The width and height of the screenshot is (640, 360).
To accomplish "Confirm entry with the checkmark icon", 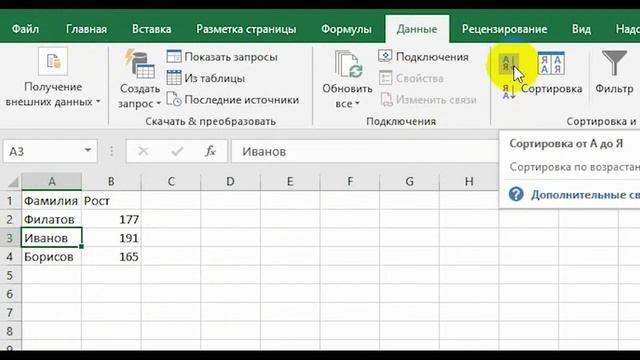I will point(177,151).
